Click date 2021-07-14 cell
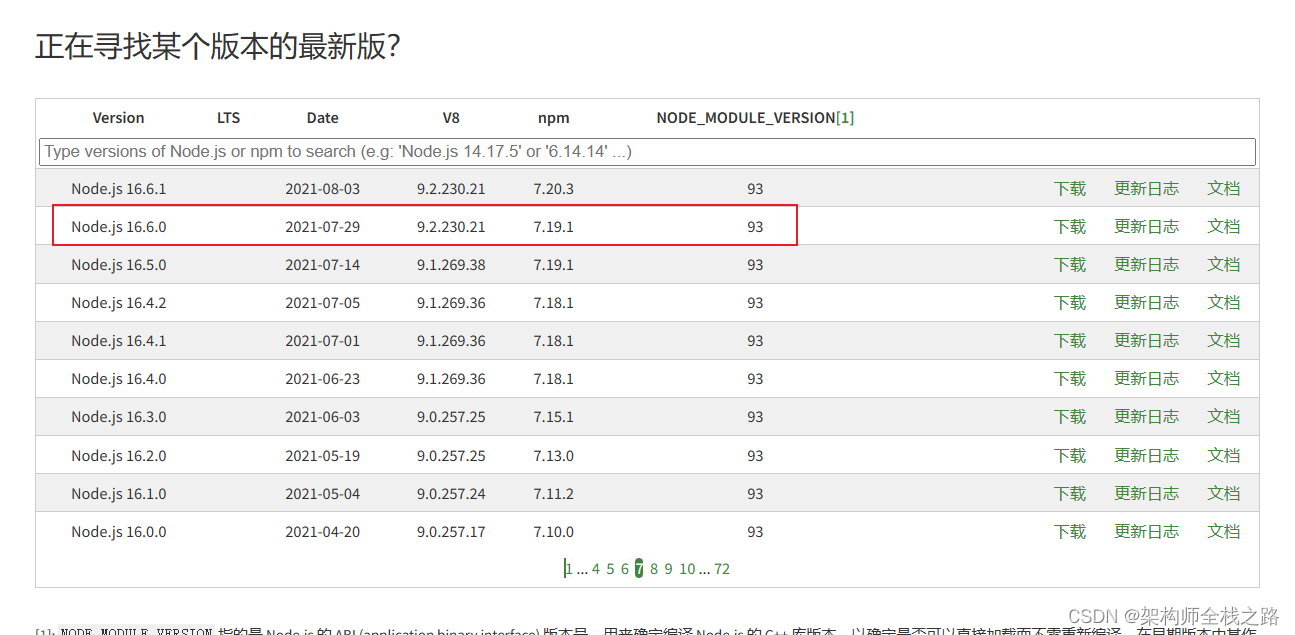This screenshot has height=635, width=1295. coord(322,265)
